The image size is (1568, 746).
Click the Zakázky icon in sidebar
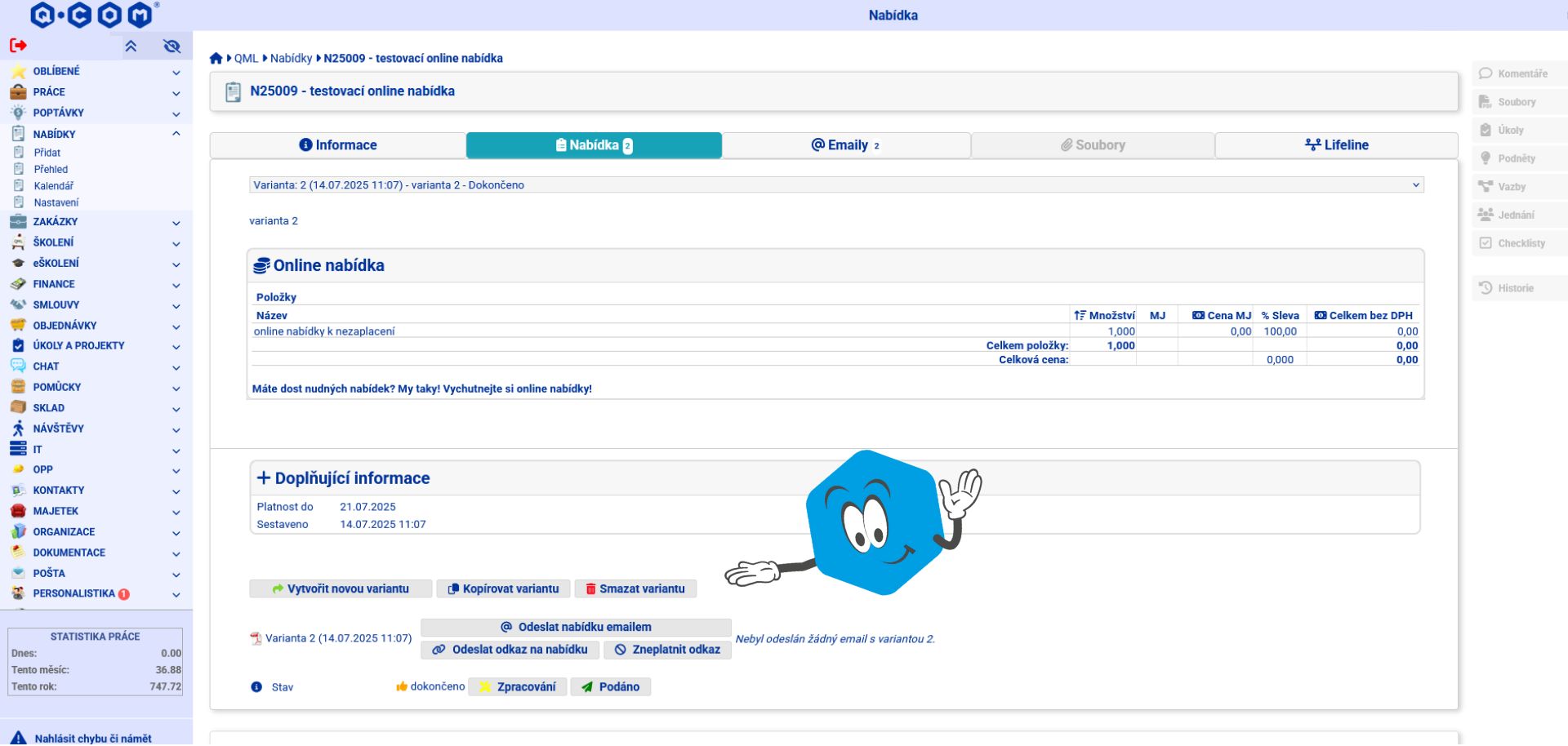18,222
